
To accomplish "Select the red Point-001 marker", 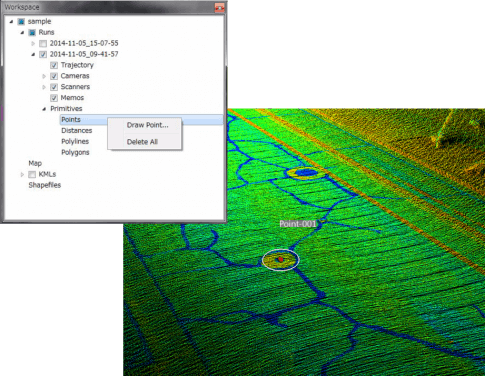I will (281, 259).
